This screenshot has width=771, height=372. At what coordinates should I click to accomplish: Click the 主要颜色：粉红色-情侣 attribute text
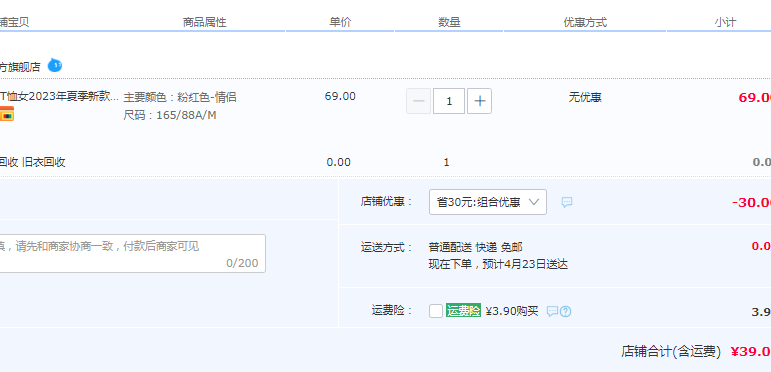[180, 97]
